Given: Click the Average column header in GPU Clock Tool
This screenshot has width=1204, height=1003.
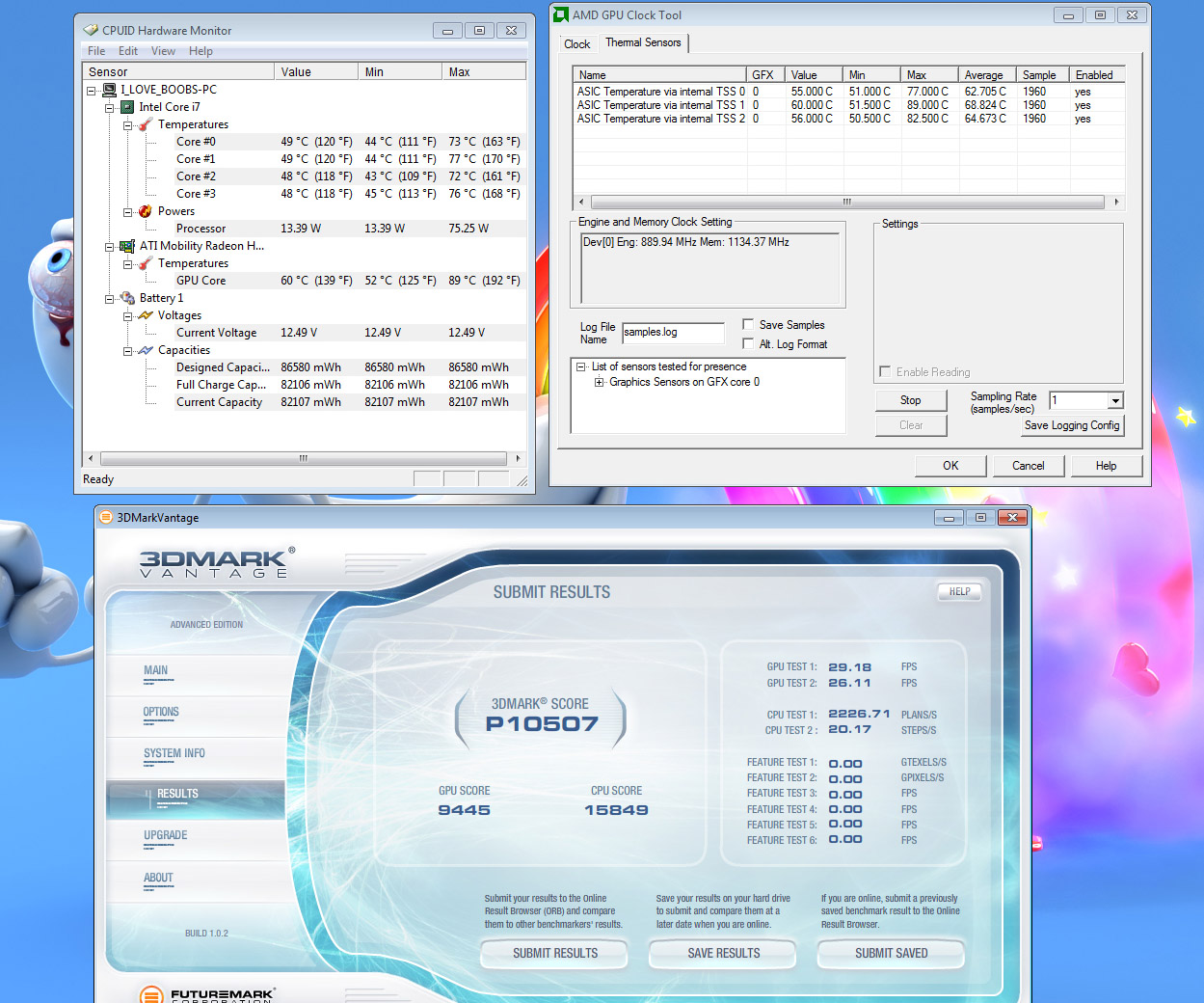Looking at the screenshot, I should coord(988,74).
